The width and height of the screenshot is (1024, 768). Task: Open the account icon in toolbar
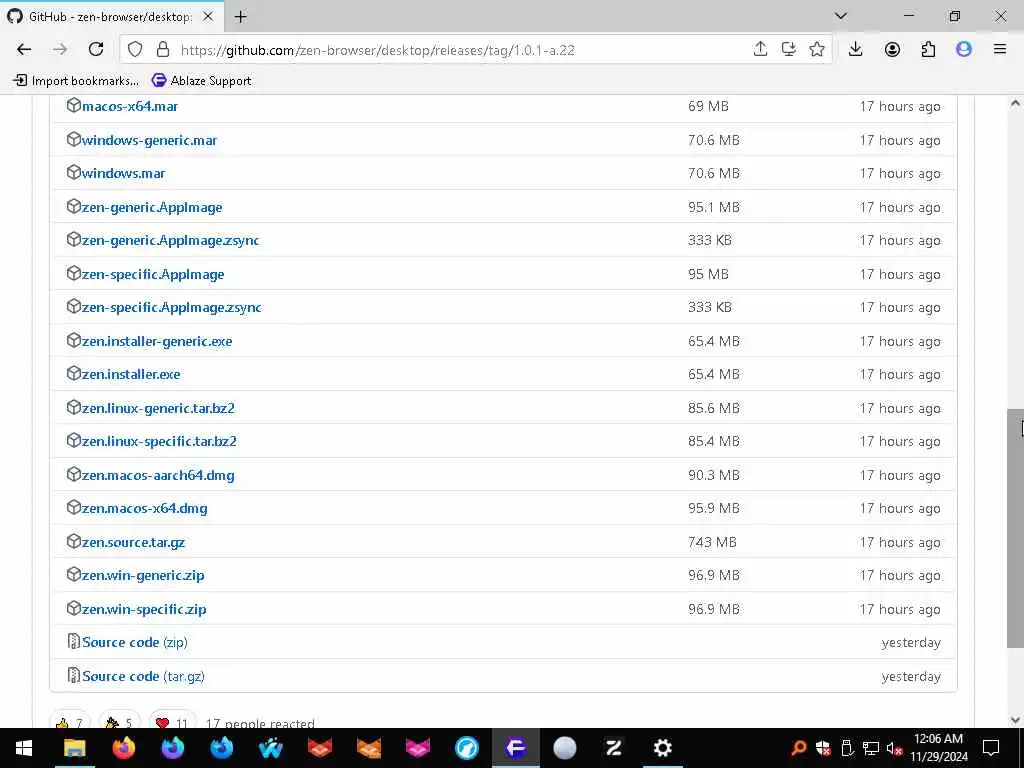[x=892, y=49]
